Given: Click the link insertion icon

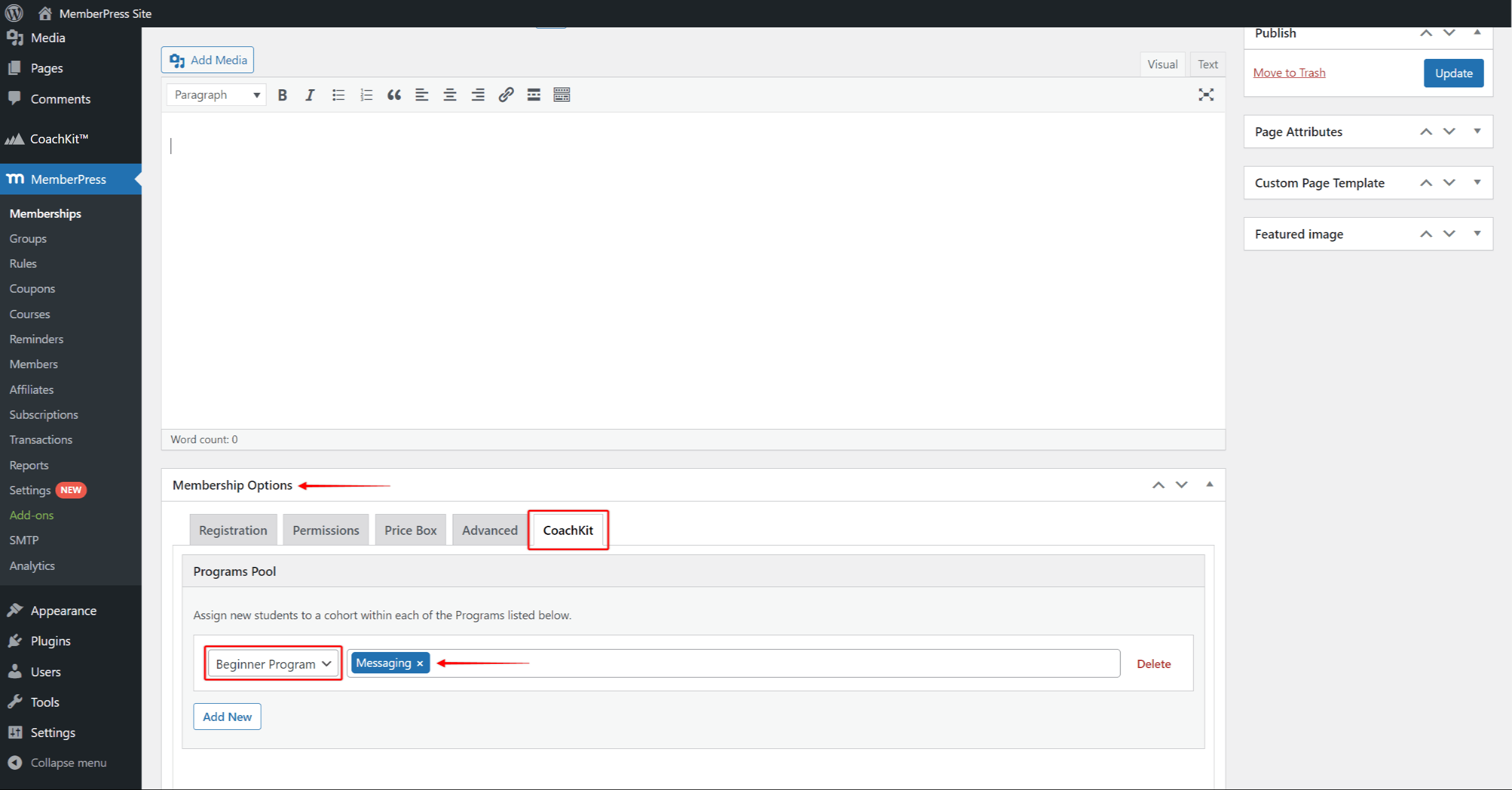Looking at the screenshot, I should [507, 95].
